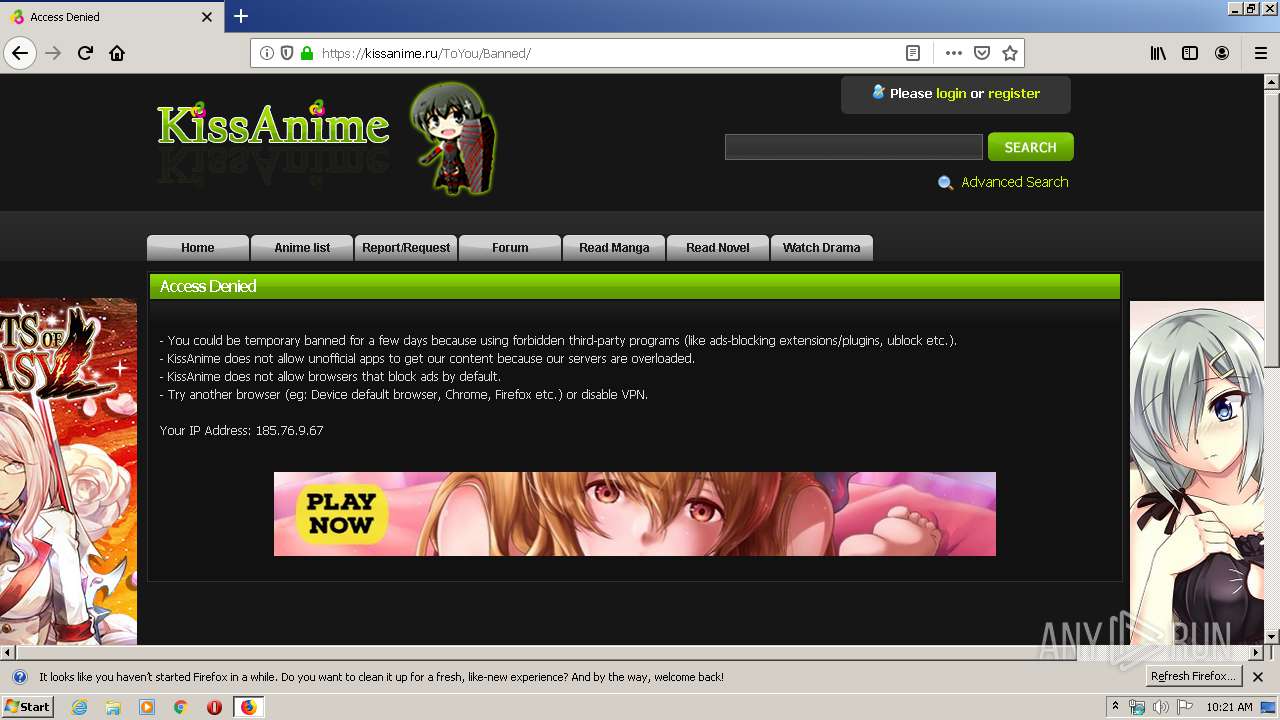Viewport: 1280px width, 720px height.
Task: Open Firefox account icon
Action: (1222, 53)
